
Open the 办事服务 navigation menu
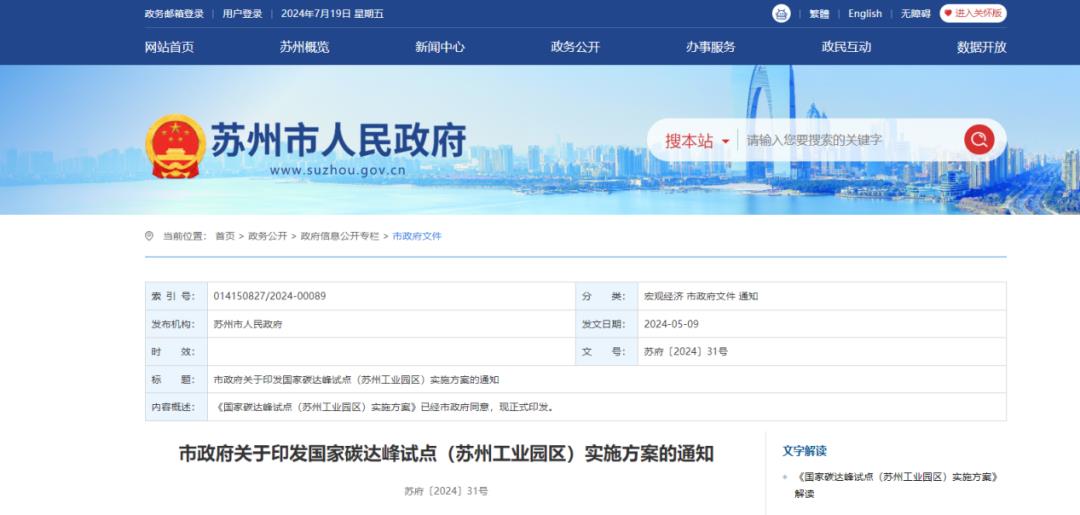(x=710, y=47)
